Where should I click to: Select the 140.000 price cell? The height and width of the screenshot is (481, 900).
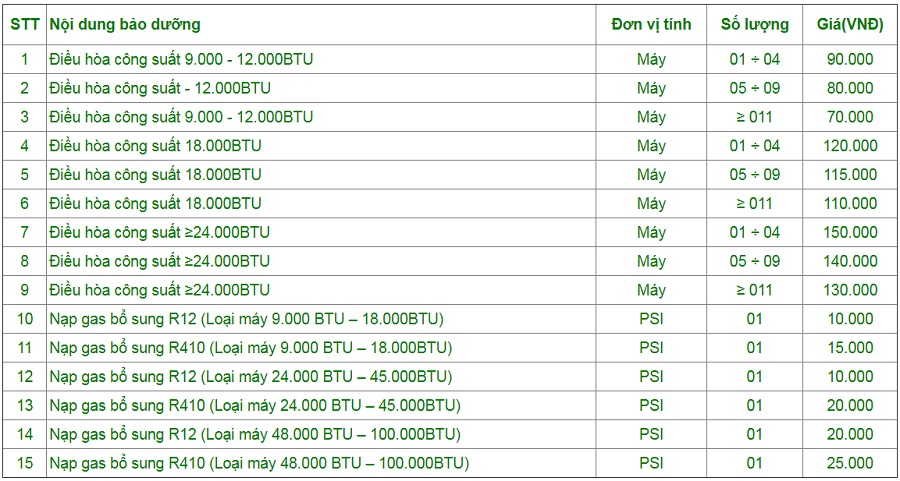click(x=850, y=262)
